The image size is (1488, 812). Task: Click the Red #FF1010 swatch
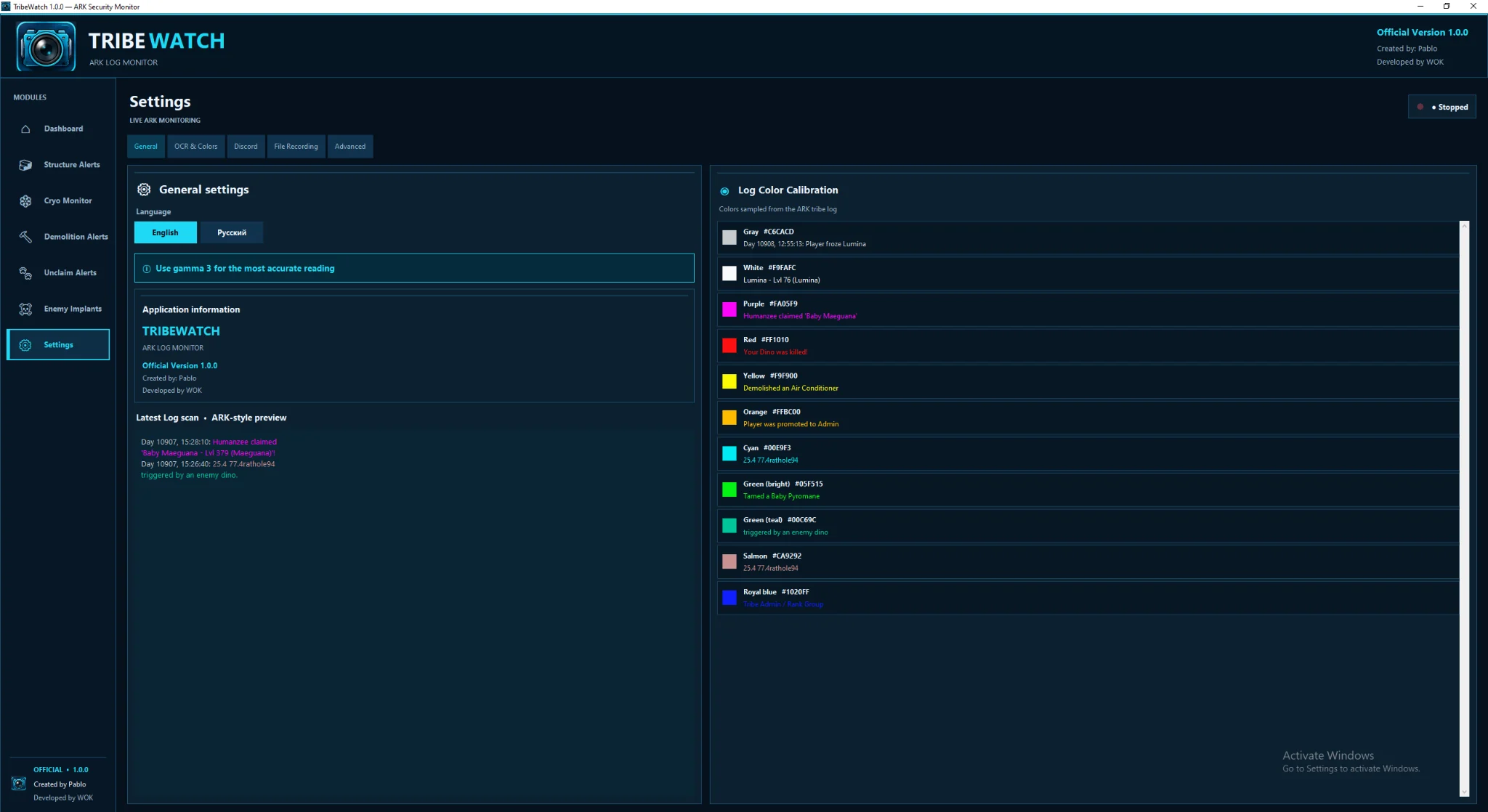tap(729, 346)
